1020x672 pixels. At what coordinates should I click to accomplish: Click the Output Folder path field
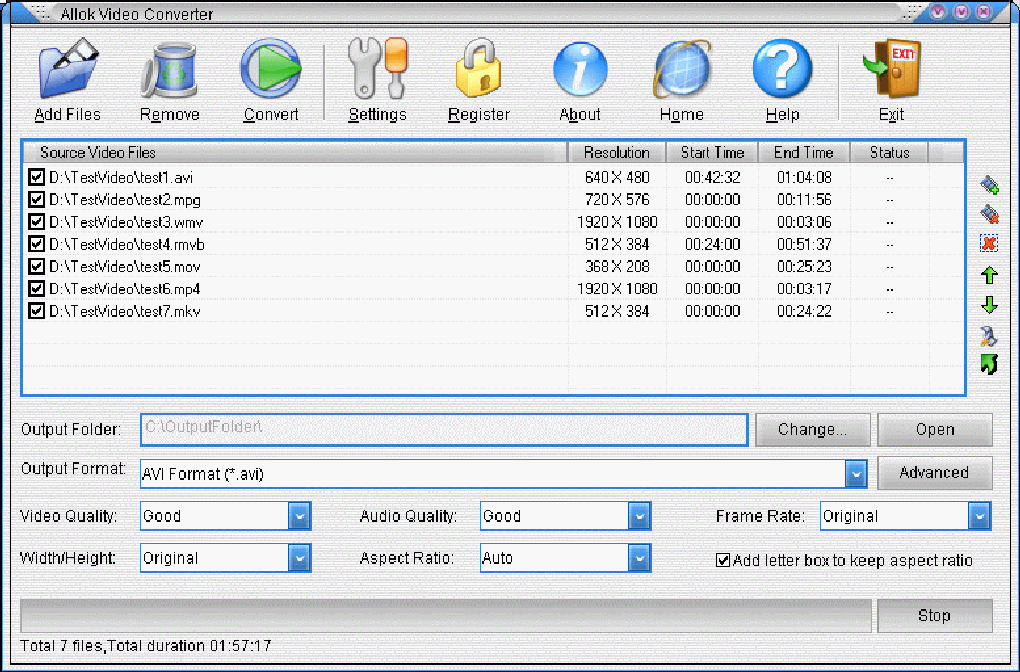pyautogui.click(x=444, y=429)
